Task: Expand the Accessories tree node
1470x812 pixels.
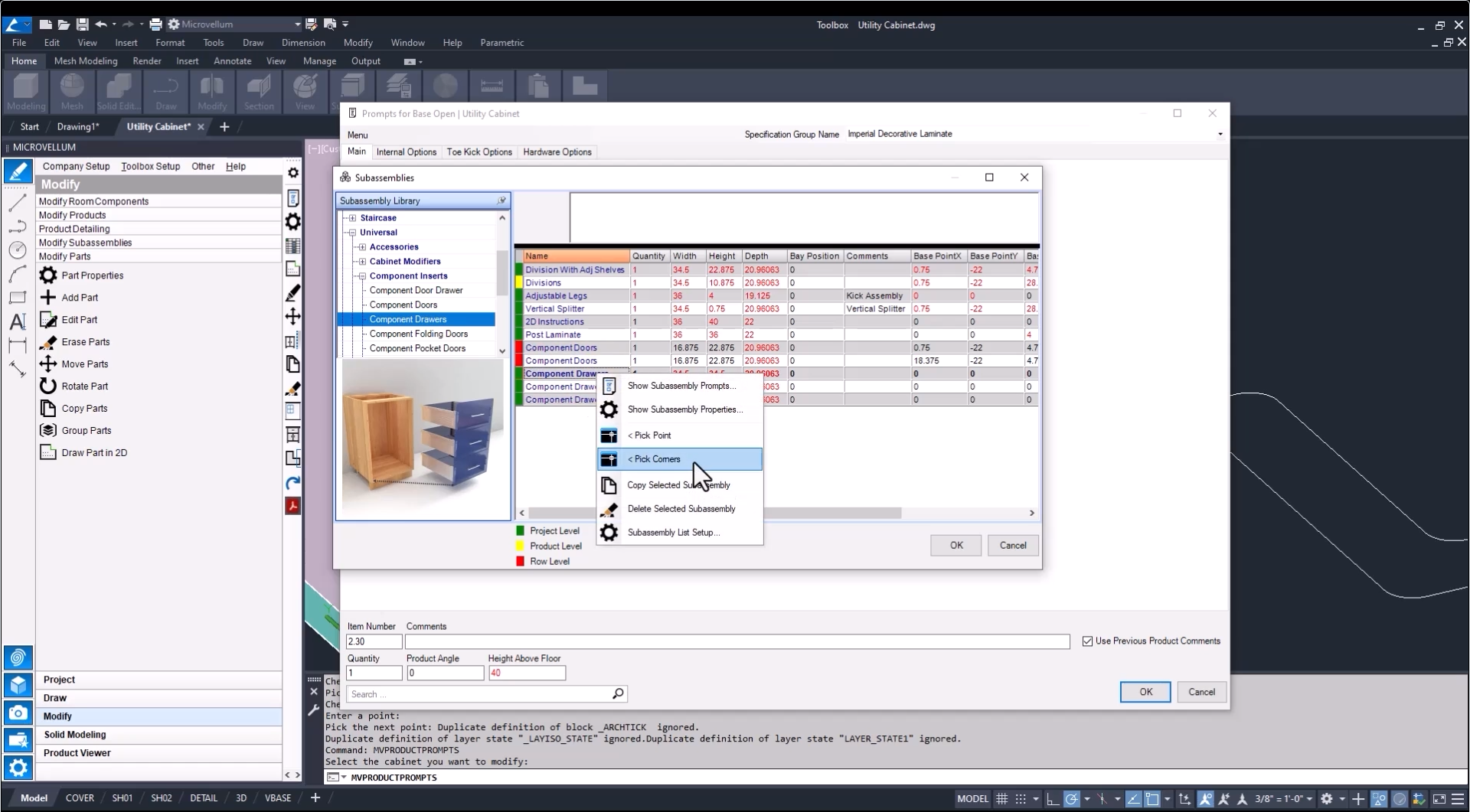Action: pyautogui.click(x=362, y=247)
